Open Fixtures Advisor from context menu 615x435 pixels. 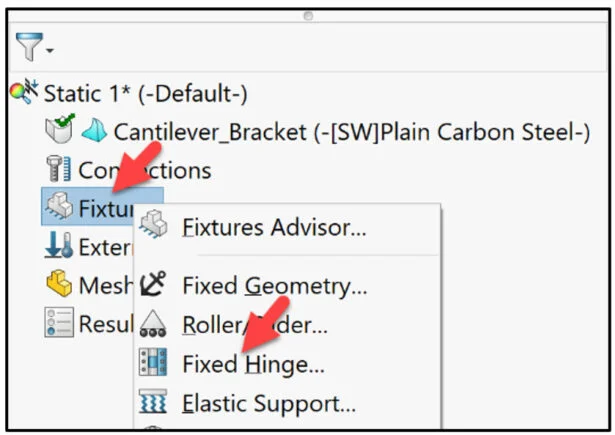pos(274,227)
